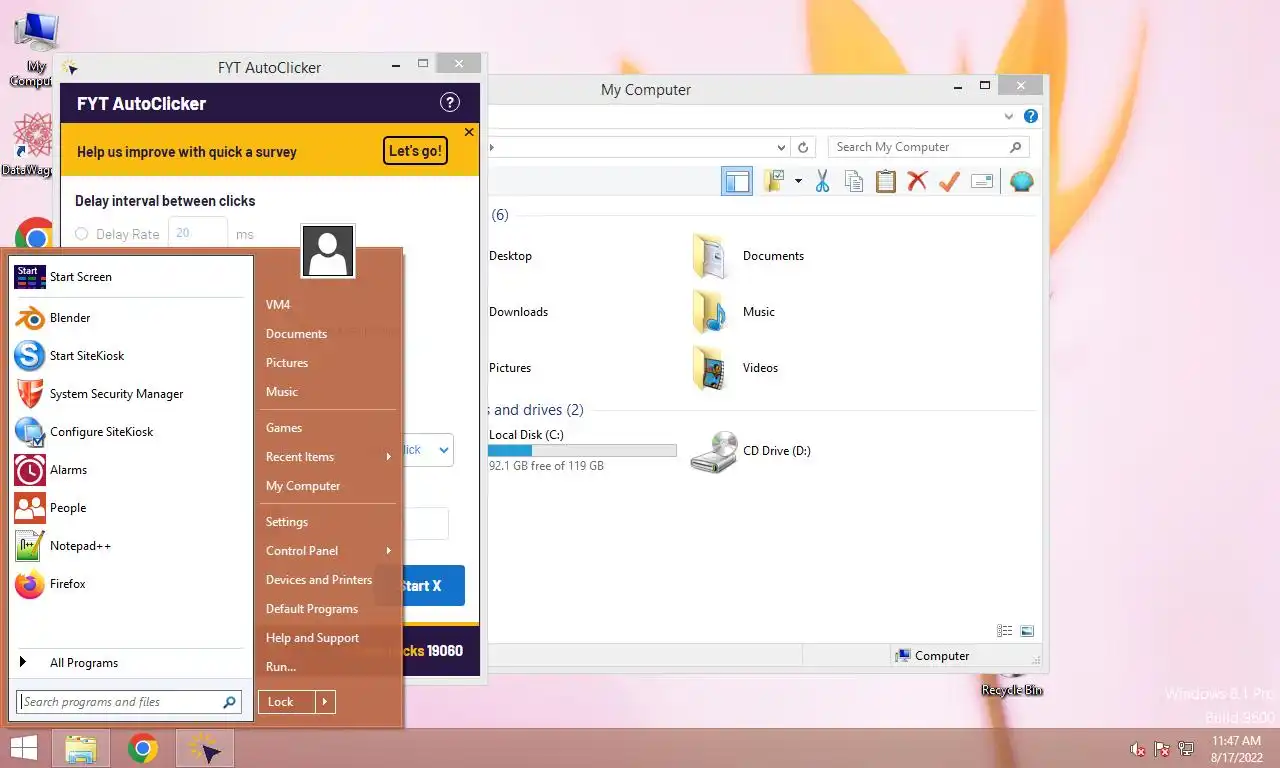1280x768 pixels.
Task: Click the Search programs and files box
Action: [x=129, y=702]
